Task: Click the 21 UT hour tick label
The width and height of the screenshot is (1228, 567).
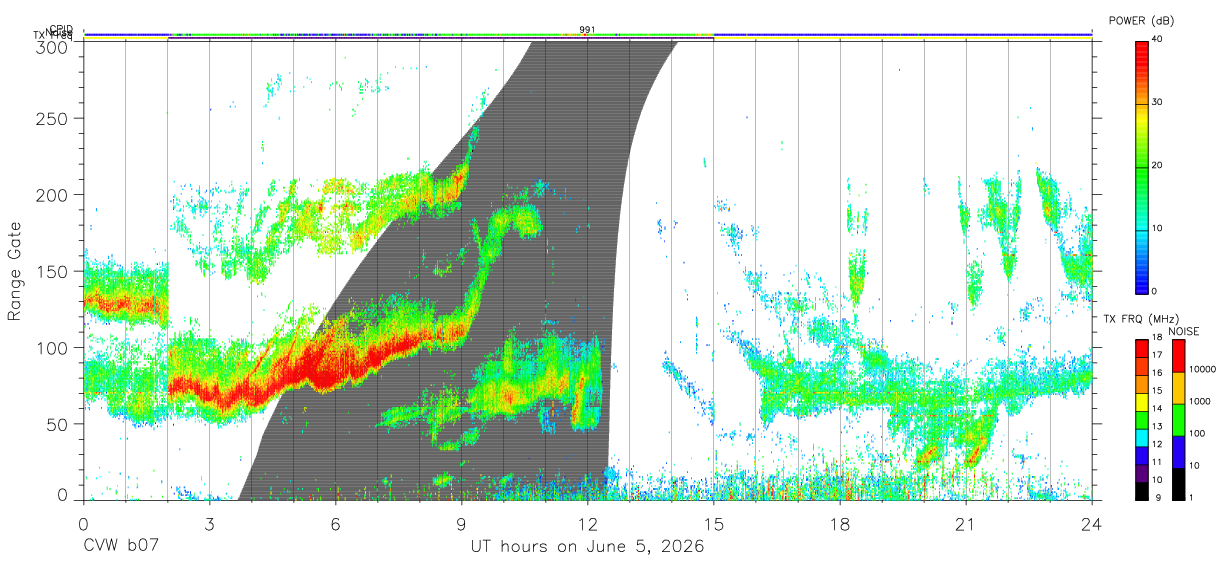Action: [x=965, y=523]
